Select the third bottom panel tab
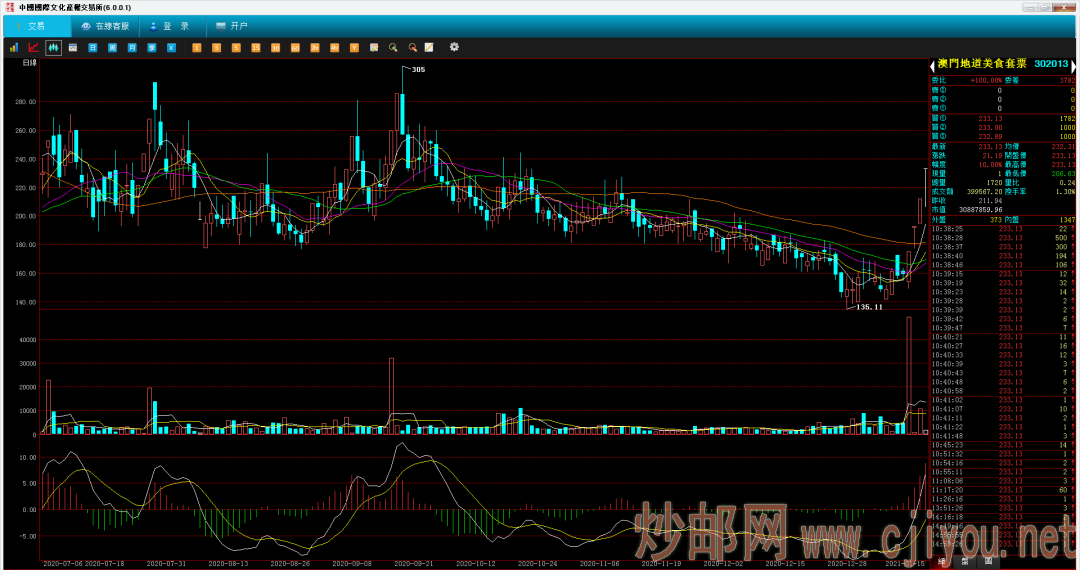Image resolution: width=1080 pixels, height=570 pixels. point(988,562)
